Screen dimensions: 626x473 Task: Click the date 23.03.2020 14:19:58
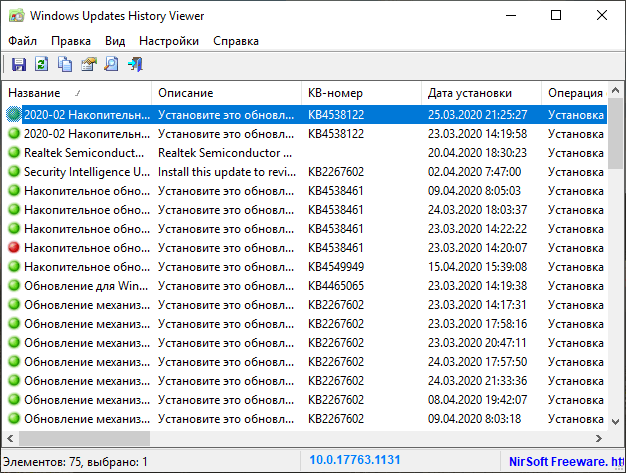coord(477,134)
